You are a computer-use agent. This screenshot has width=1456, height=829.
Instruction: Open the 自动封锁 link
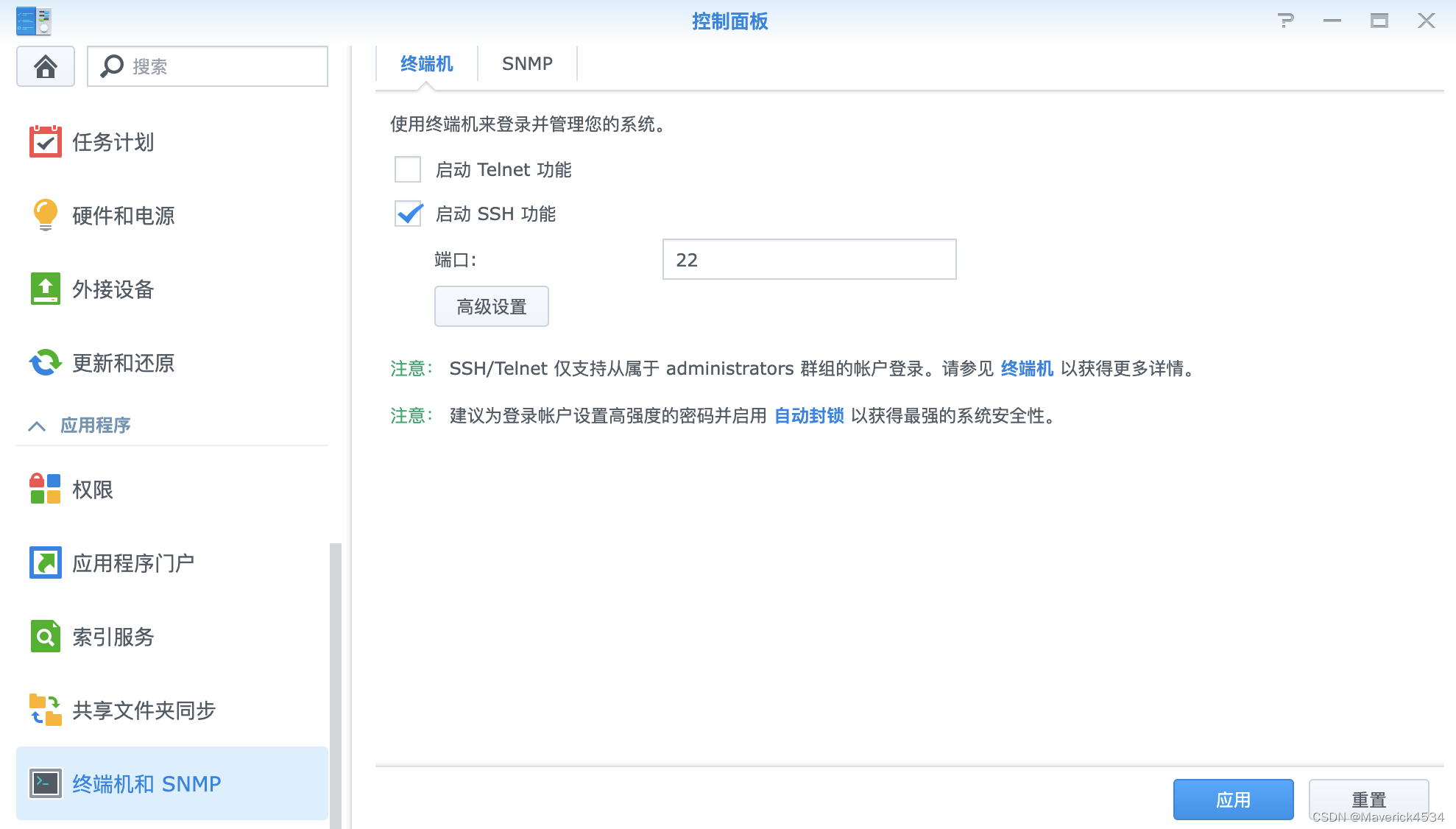click(x=809, y=416)
